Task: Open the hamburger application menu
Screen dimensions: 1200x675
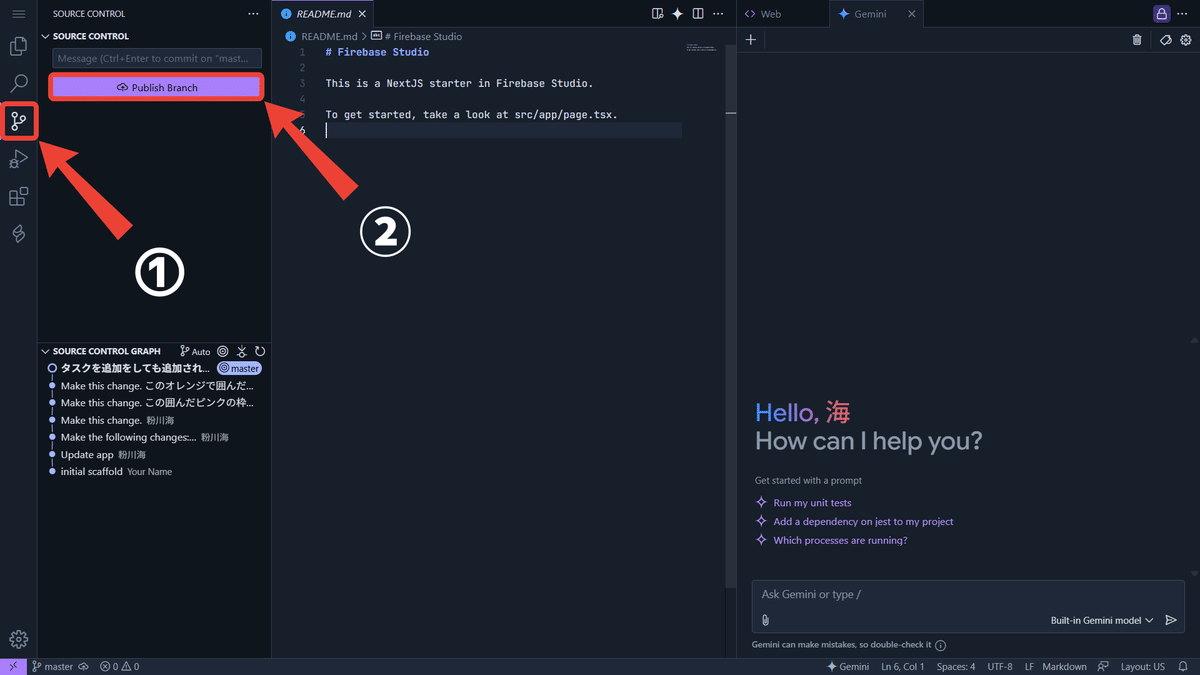Action: (18, 14)
